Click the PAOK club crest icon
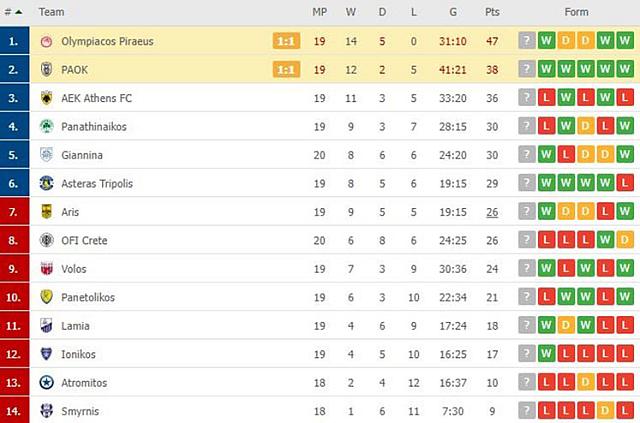640x423 pixels. pos(46,70)
